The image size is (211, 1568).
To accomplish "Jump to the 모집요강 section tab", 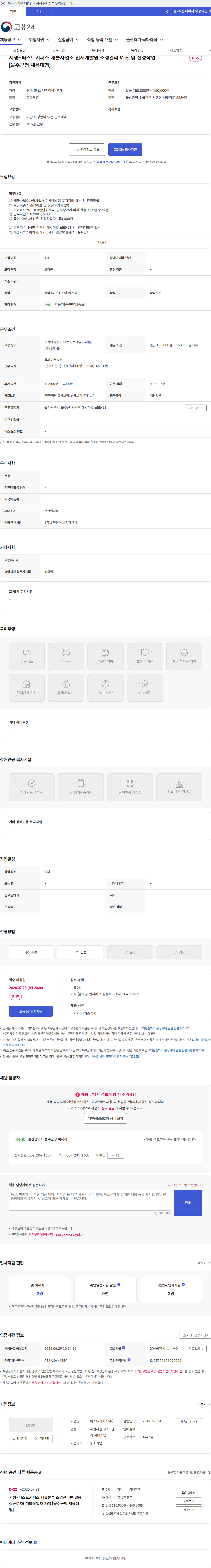I will [20, 50].
